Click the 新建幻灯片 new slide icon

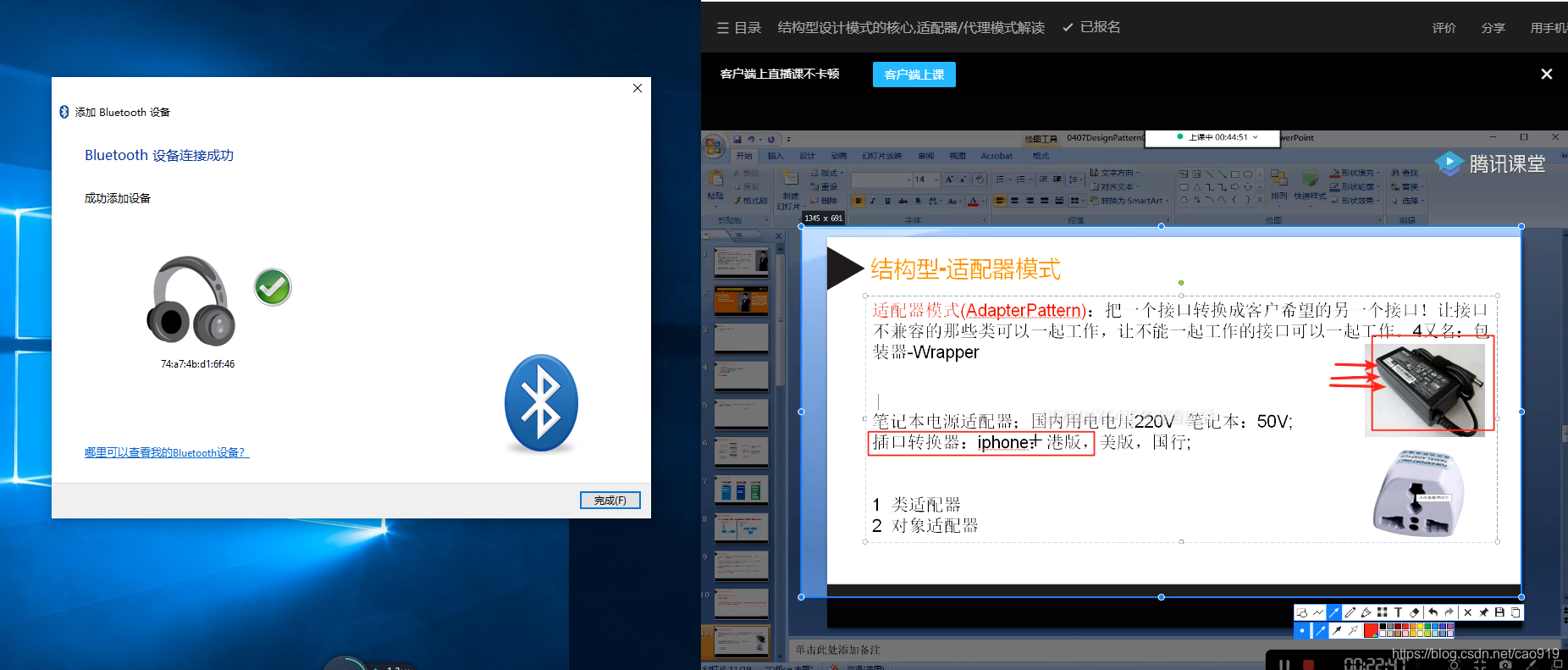tap(790, 178)
